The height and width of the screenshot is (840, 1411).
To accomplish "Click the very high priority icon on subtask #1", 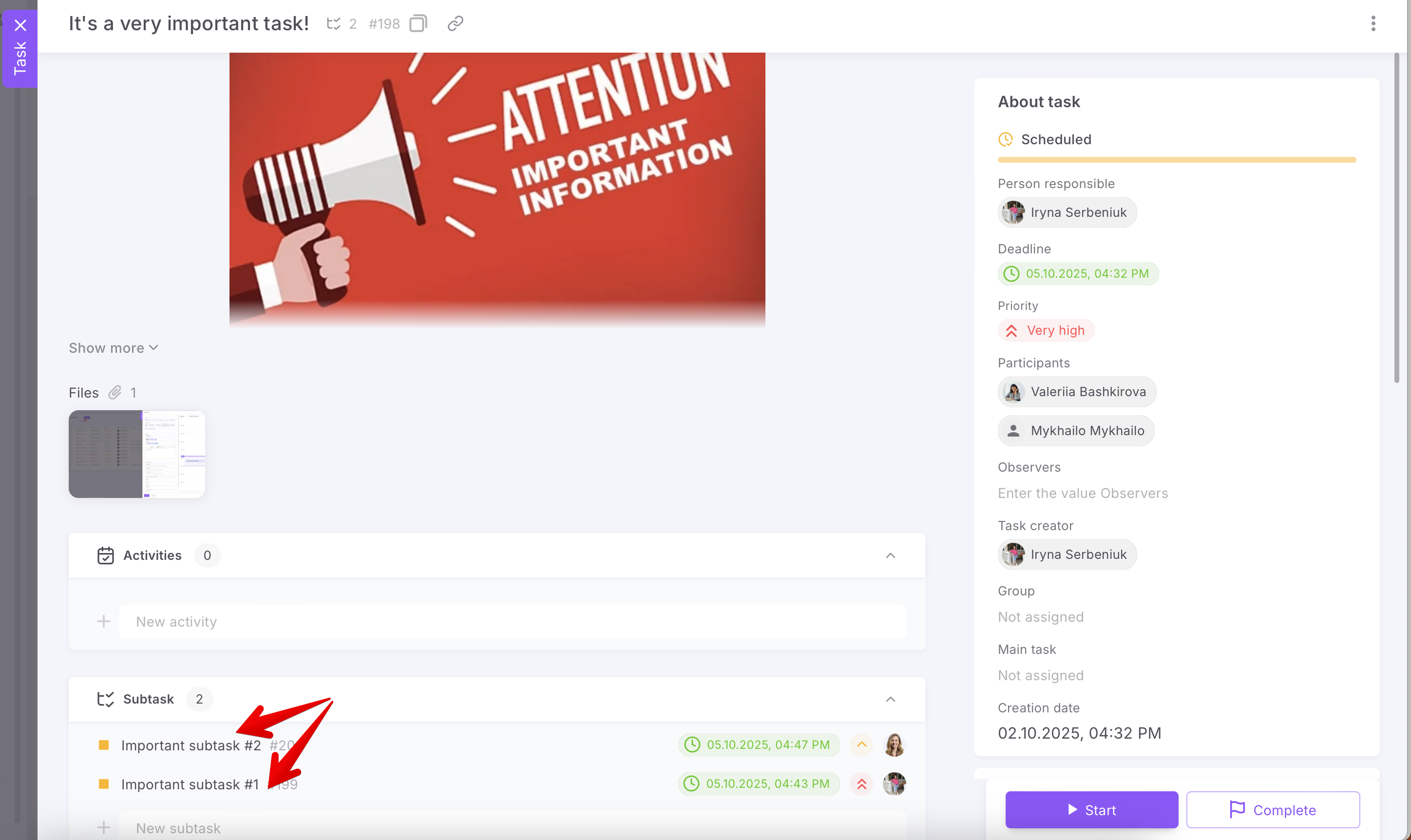I will pos(861,783).
